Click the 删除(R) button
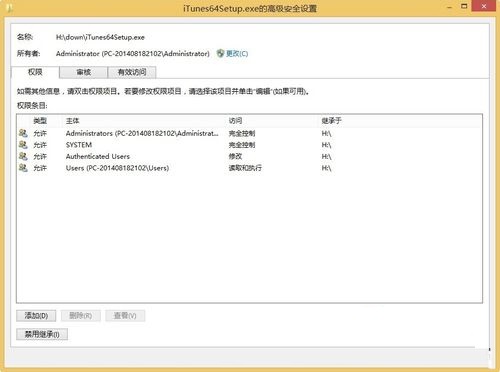This screenshot has width=500, height=372. coord(81,315)
